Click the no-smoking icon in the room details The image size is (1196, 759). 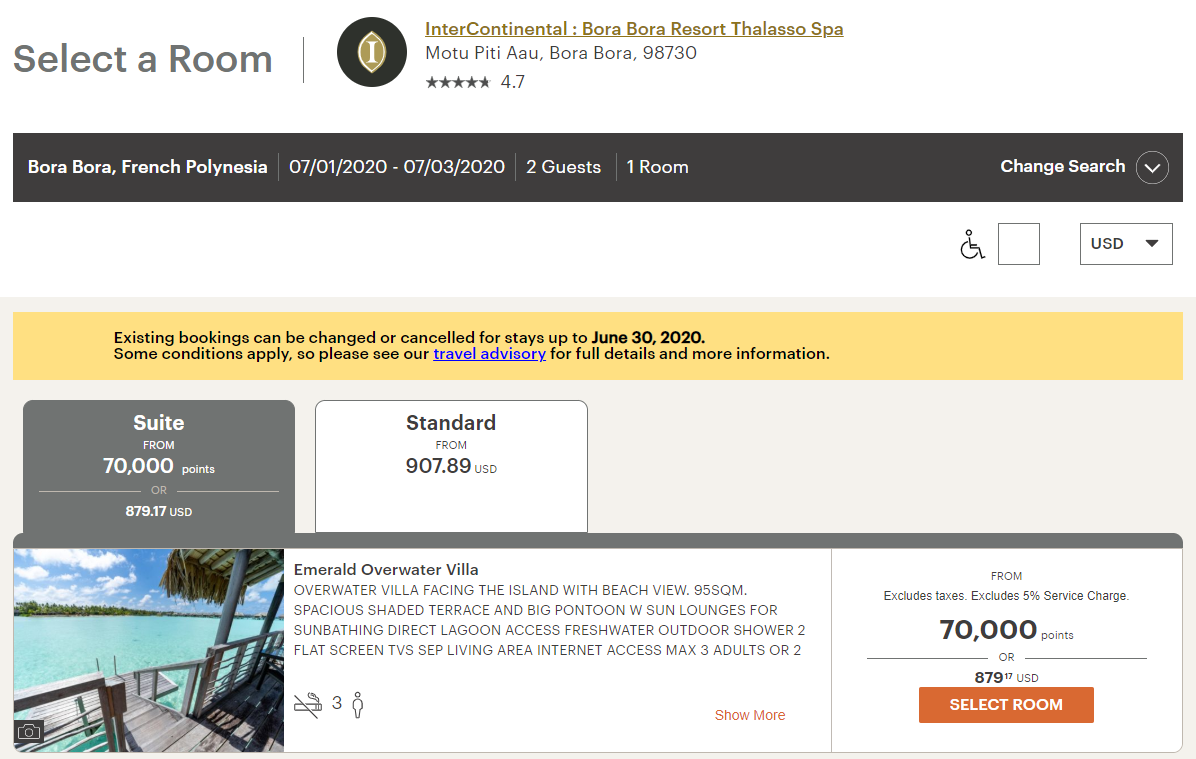click(x=308, y=704)
